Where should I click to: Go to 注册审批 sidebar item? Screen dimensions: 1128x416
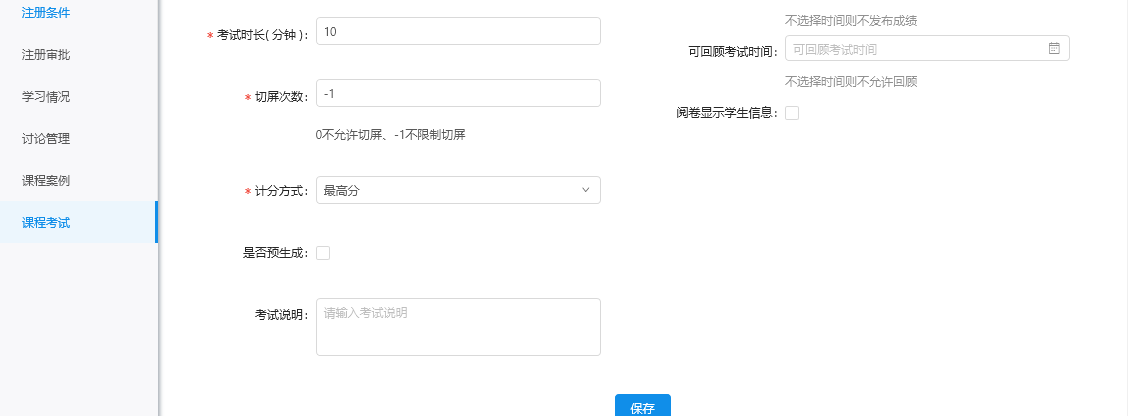pos(46,55)
